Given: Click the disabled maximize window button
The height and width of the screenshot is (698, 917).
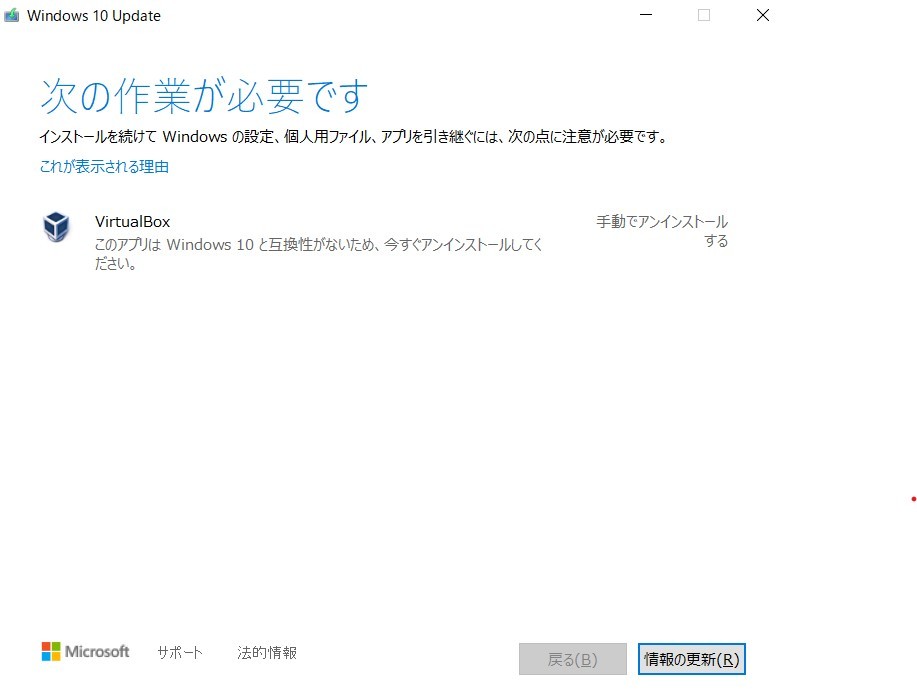Looking at the screenshot, I should pos(704,15).
